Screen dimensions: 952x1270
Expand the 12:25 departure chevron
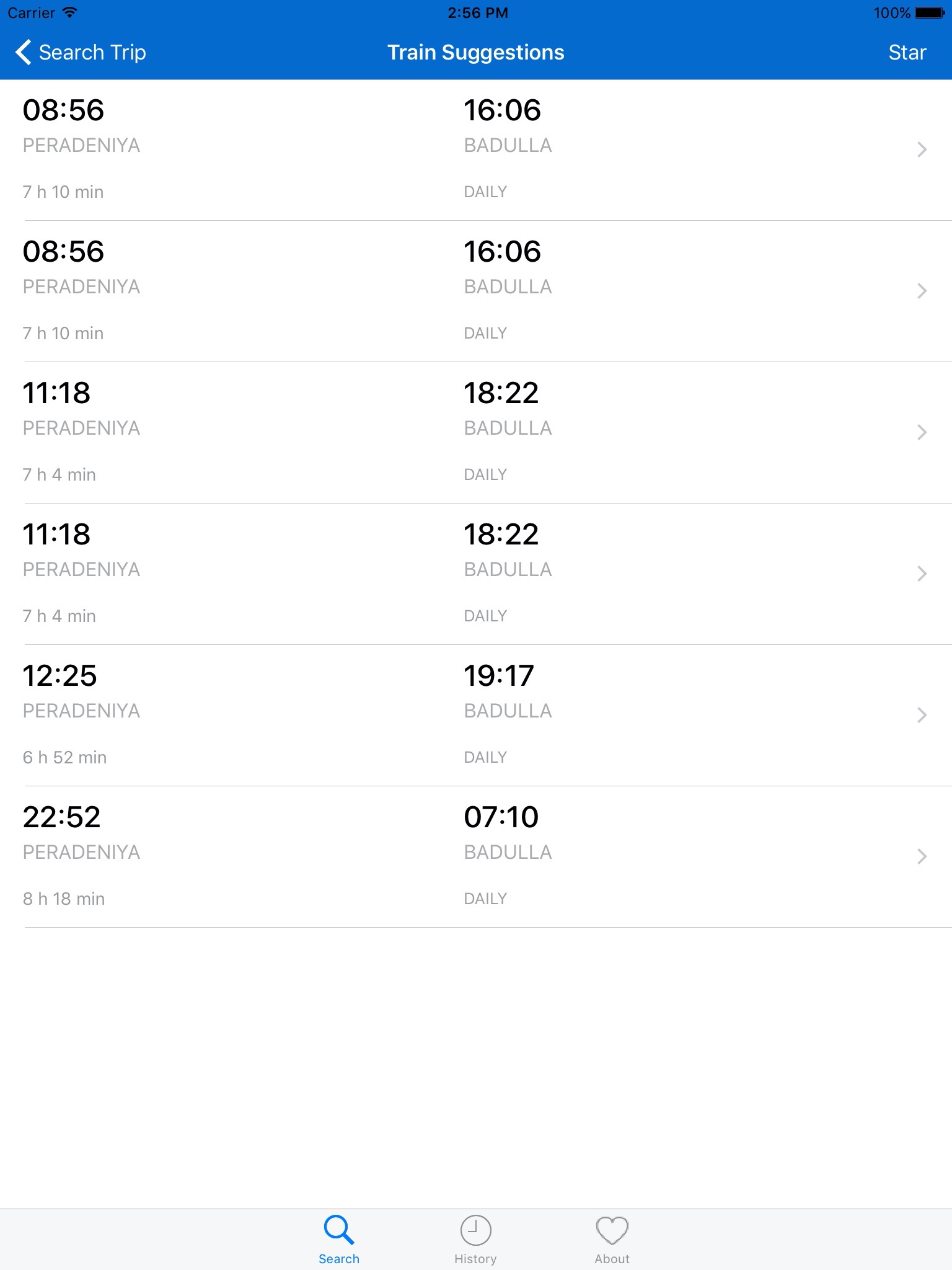tap(922, 715)
